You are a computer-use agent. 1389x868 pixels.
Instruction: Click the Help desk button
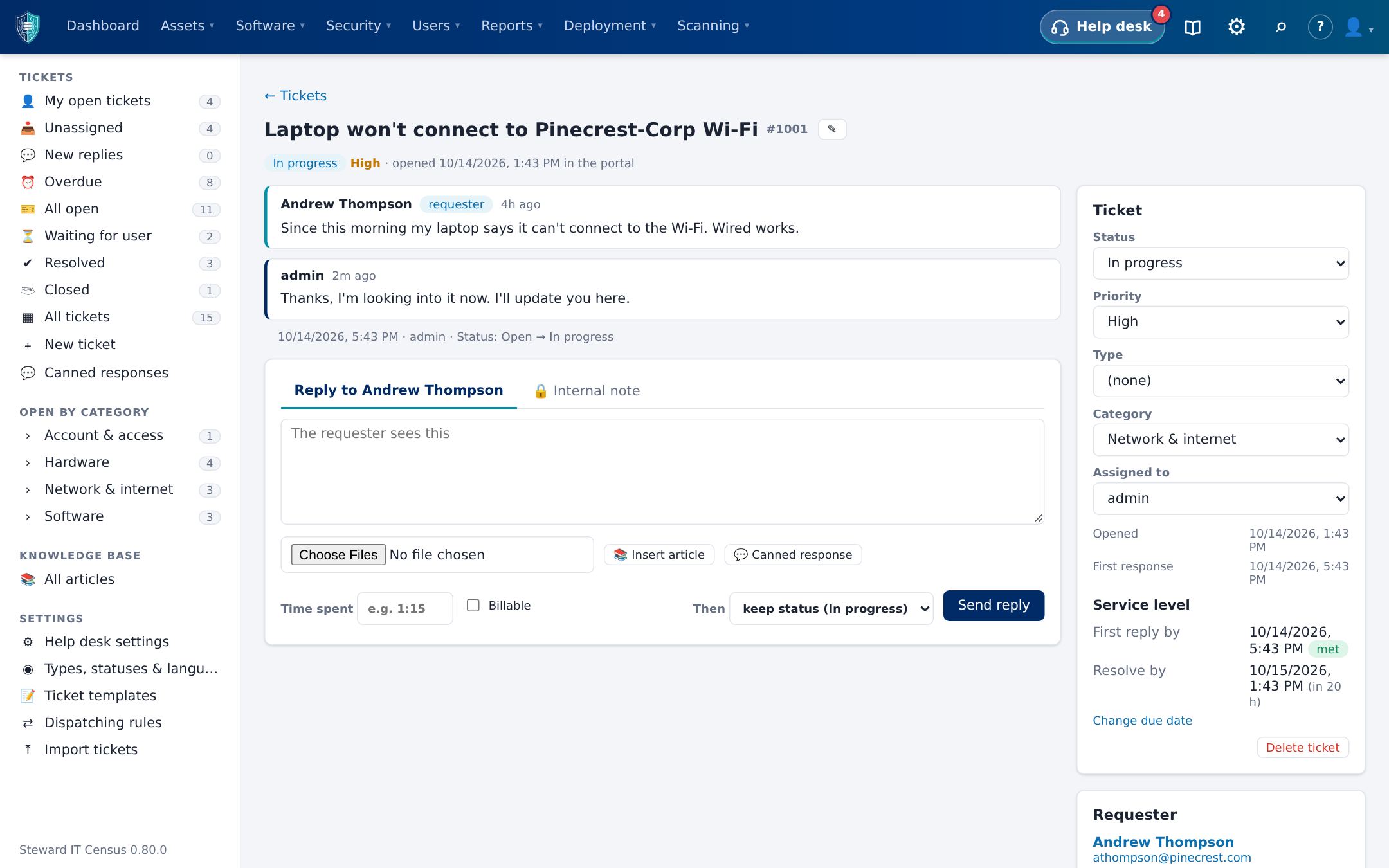coord(1102,27)
